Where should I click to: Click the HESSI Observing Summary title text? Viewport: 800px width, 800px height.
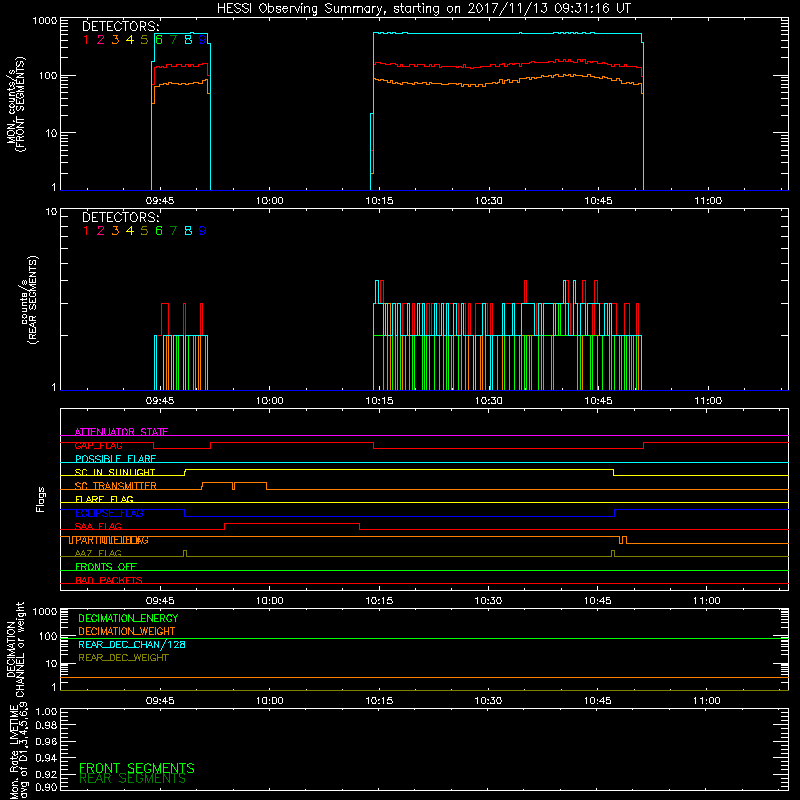[424, 9]
